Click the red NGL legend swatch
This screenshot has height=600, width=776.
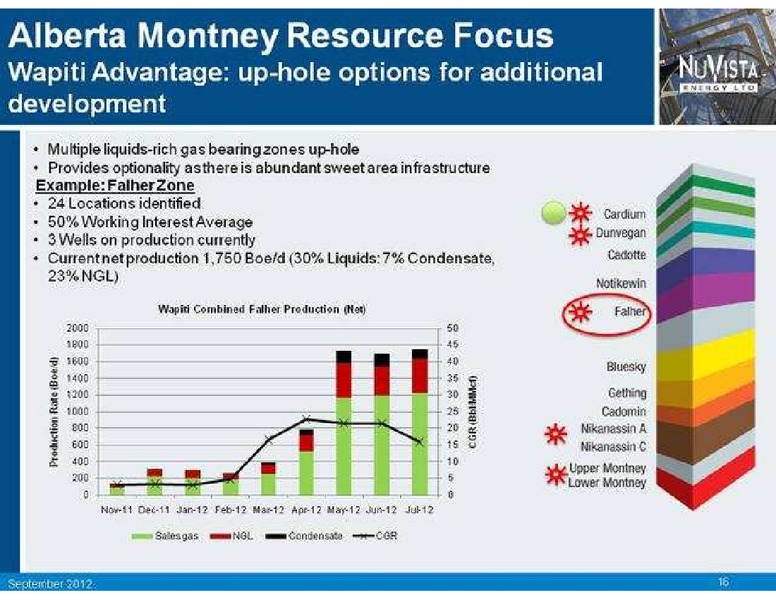220,536
